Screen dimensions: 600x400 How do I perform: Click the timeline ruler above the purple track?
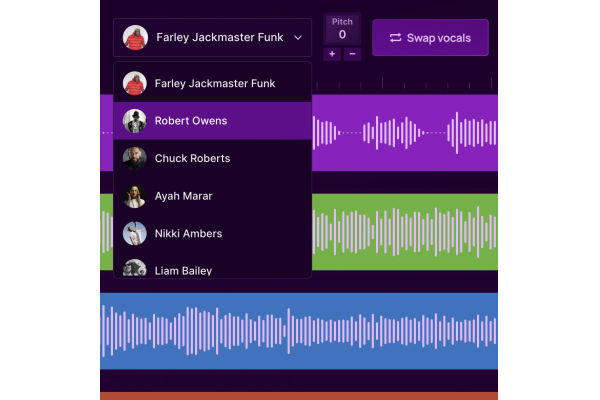coord(405,83)
